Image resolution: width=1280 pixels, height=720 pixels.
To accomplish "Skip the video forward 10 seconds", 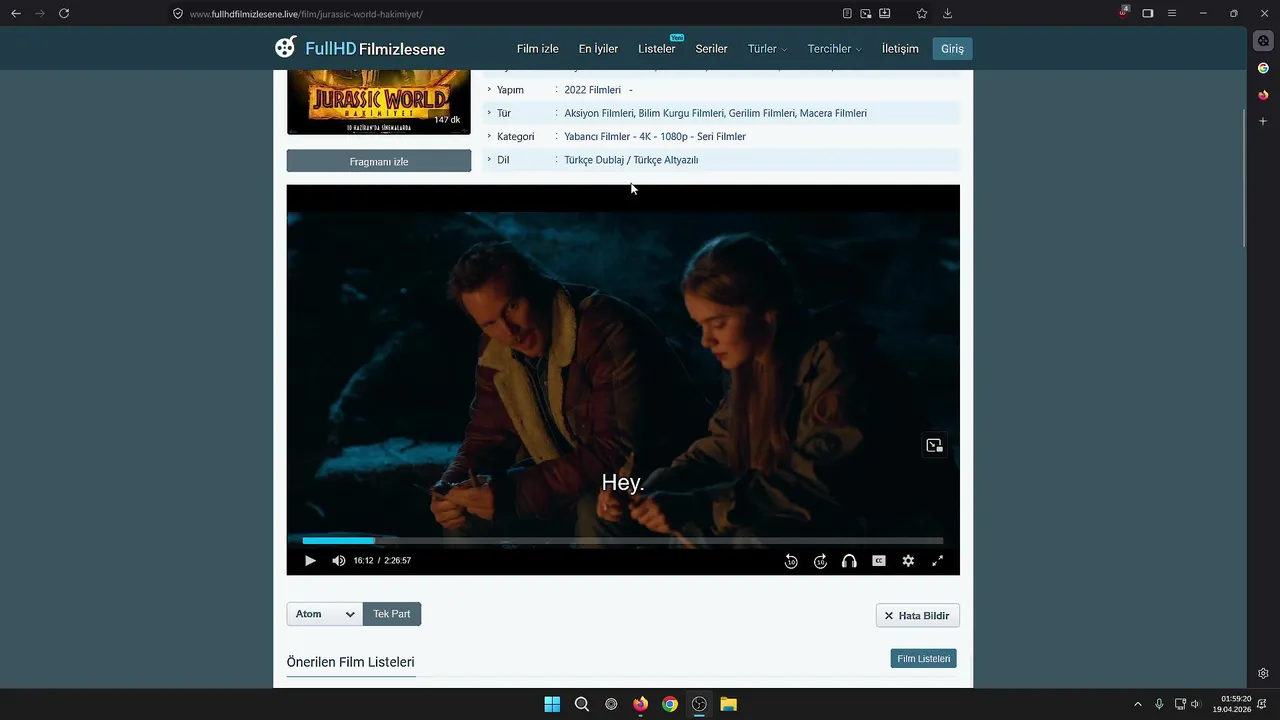I will point(820,561).
